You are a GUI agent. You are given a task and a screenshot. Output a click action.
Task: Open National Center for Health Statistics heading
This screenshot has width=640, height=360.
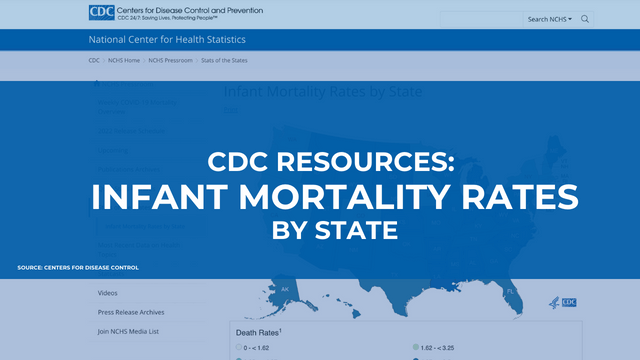pos(167,40)
